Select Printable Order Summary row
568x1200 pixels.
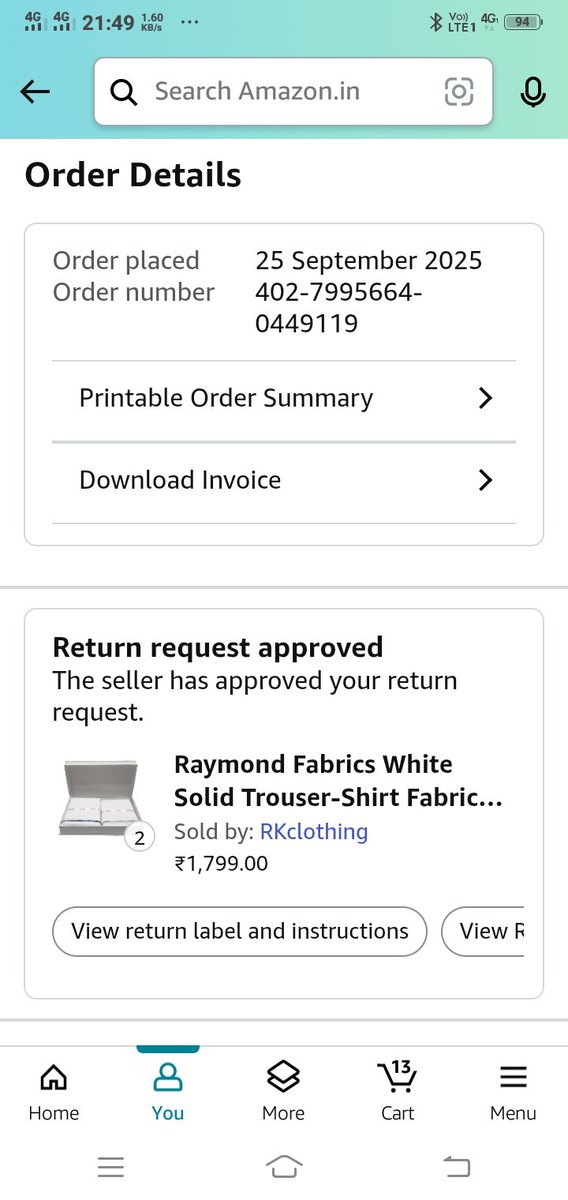click(284, 398)
